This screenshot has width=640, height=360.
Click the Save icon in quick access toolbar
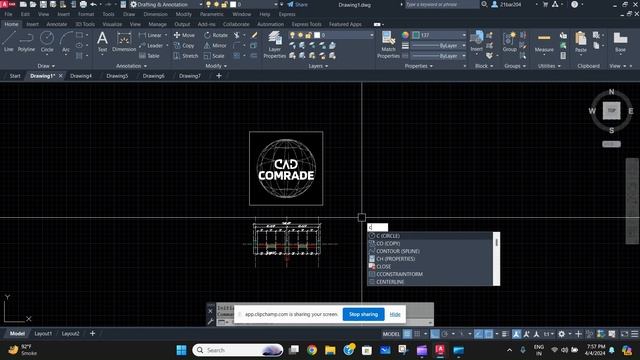coord(43,4)
